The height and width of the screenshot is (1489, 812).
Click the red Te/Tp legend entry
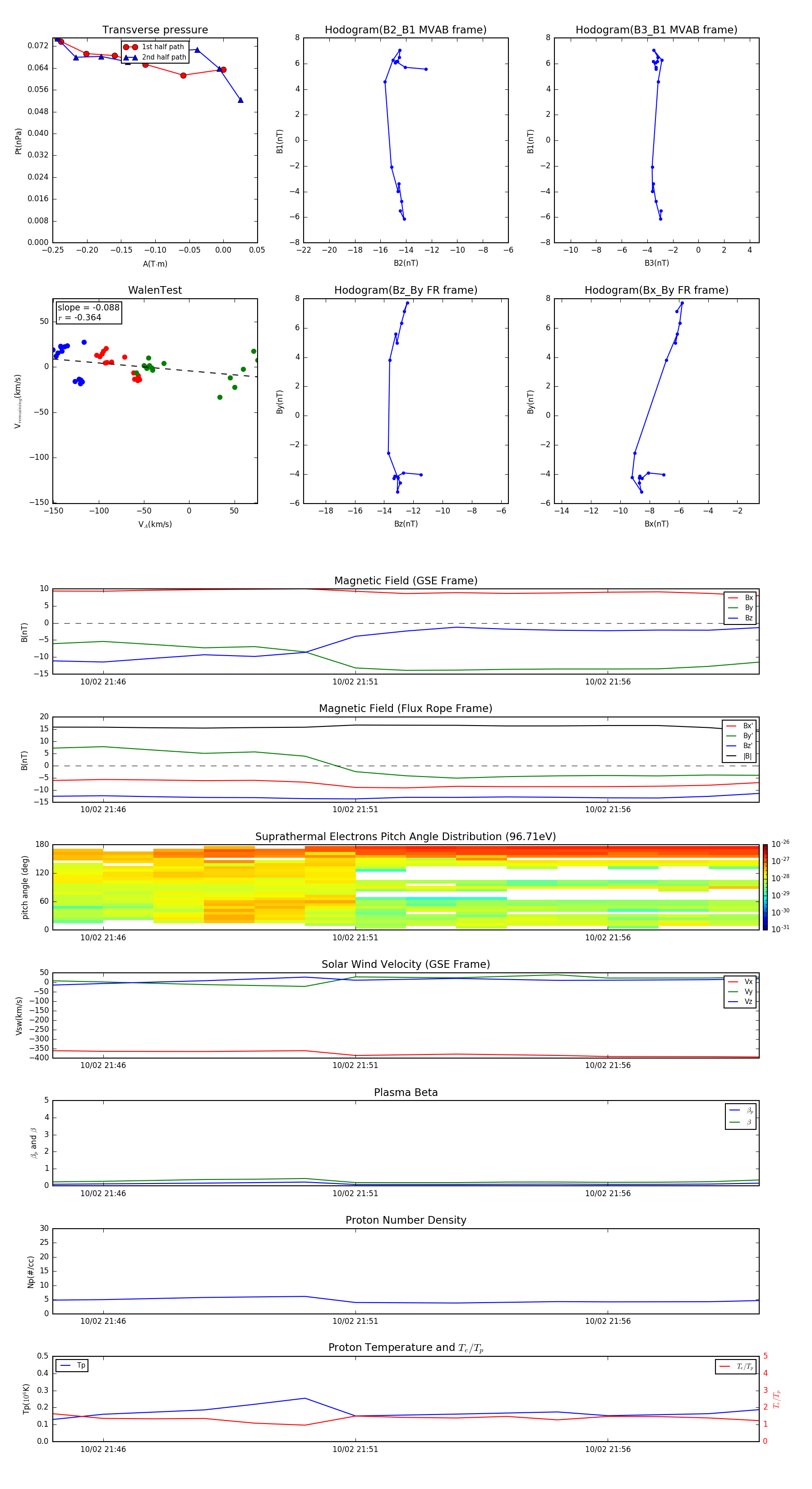(735, 1366)
